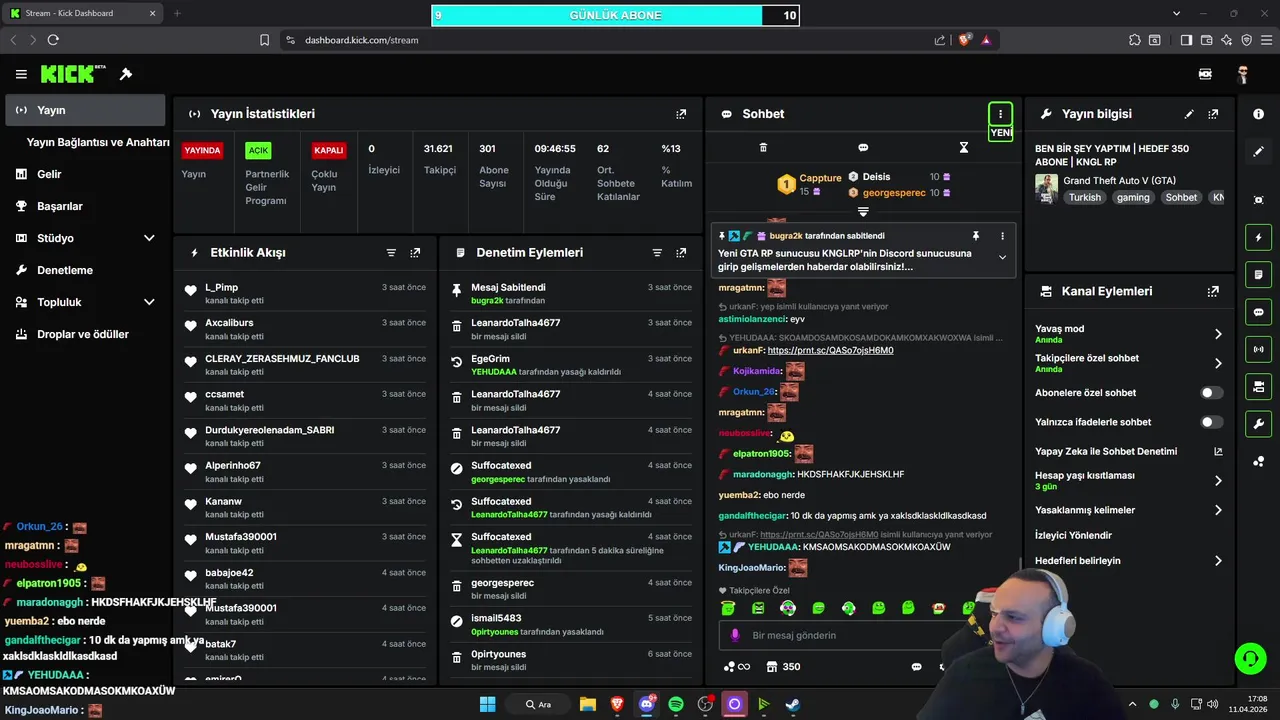Viewport: 1280px width, 720px height.
Task: Collapse the chat leaderboard strip
Action: point(863,212)
